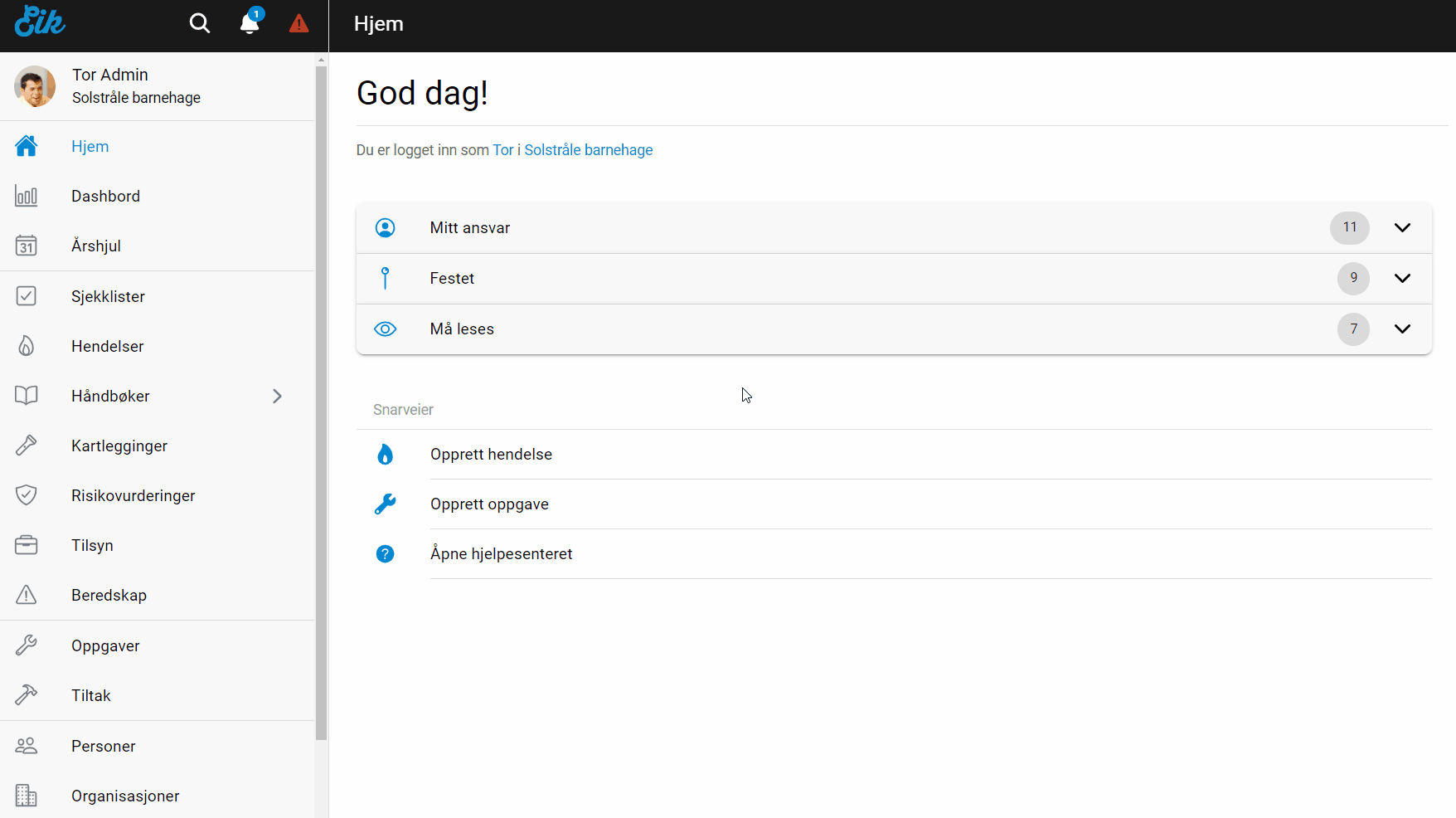Click Åpne hjelpesenteret shortcut
Screen dimensions: 1456x818
tap(501, 554)
